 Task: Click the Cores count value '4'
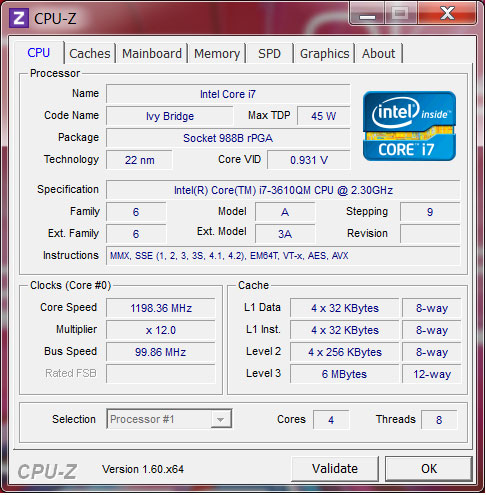331,420
